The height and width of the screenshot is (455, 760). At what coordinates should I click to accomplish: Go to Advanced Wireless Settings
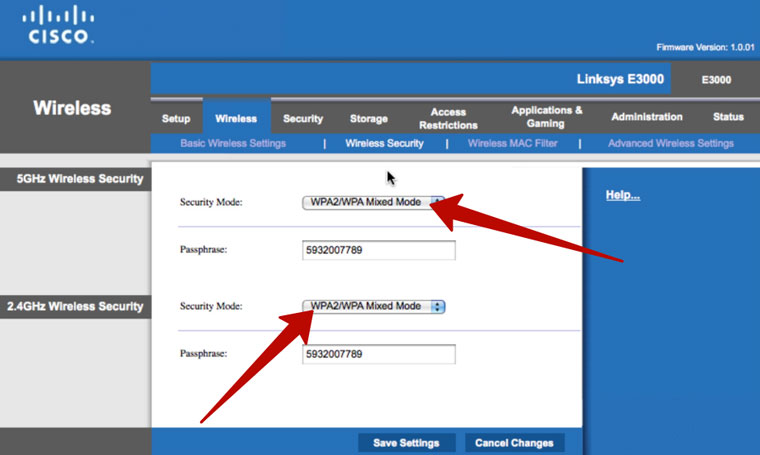point(671,143)
